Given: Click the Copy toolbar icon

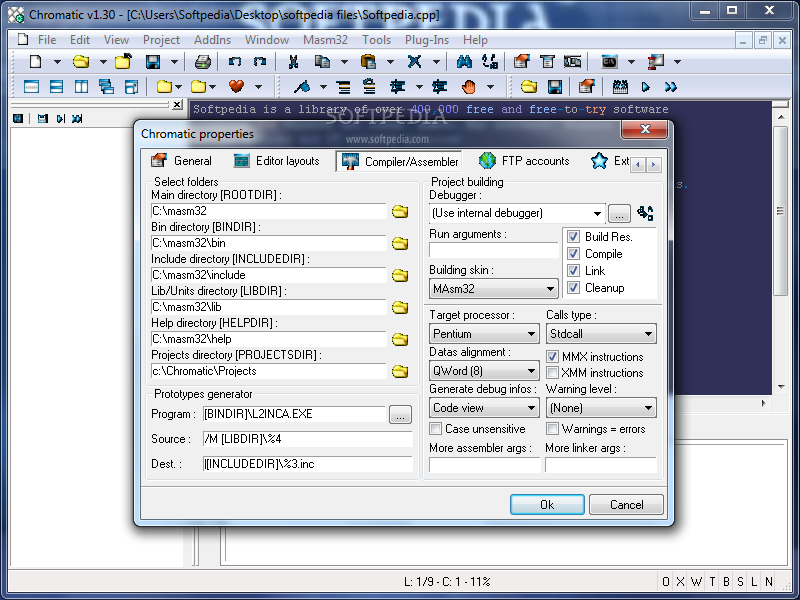Looking at the screenshot, I should (x=322, y=62).
